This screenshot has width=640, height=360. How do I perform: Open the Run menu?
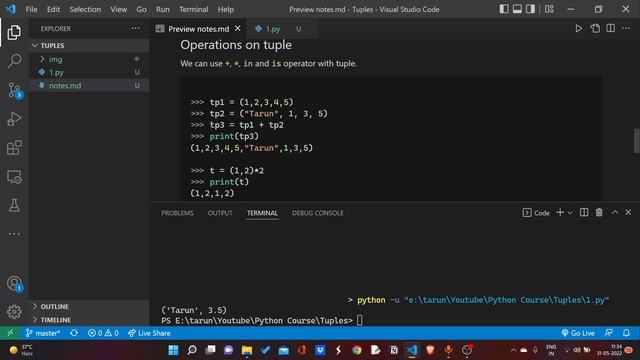(162, 9)
